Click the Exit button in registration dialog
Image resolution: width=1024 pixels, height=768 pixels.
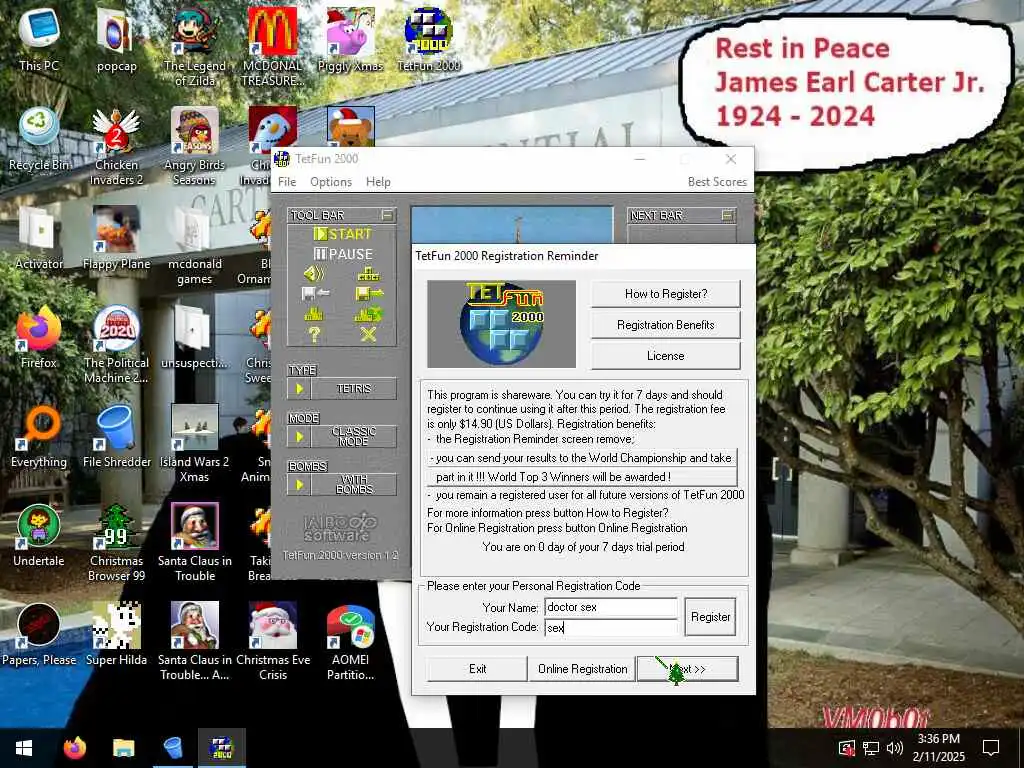[477, 669]
